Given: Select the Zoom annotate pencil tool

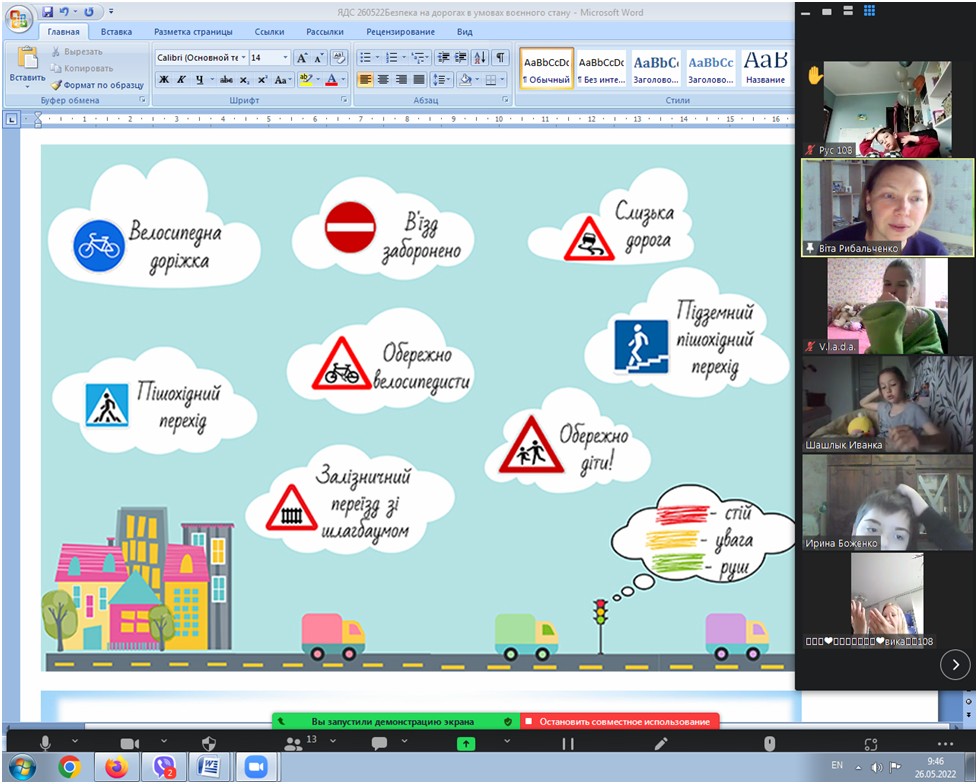Looking at the screenshot, I should [661, 743].
